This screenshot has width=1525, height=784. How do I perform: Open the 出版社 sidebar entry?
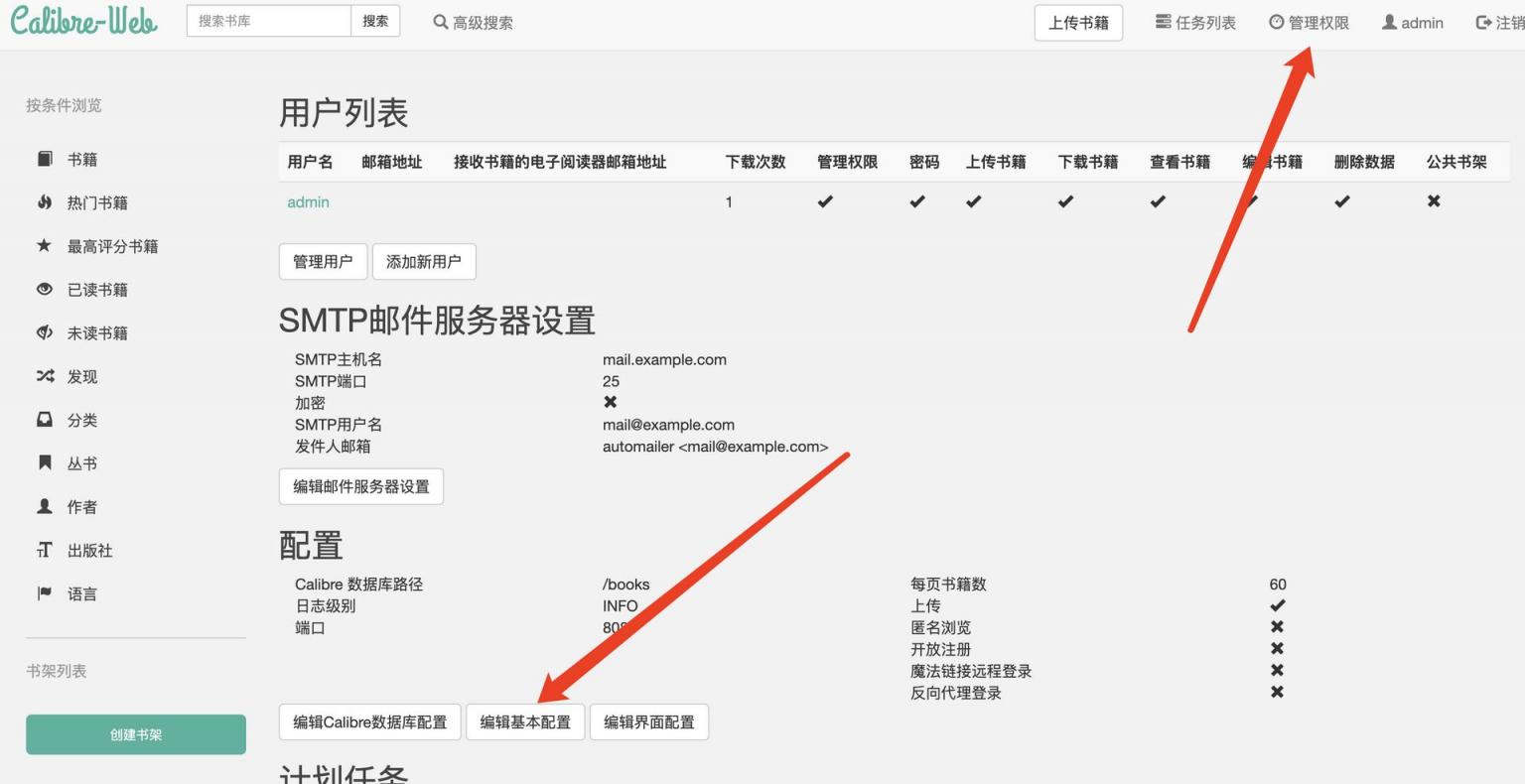click(89, 551)
